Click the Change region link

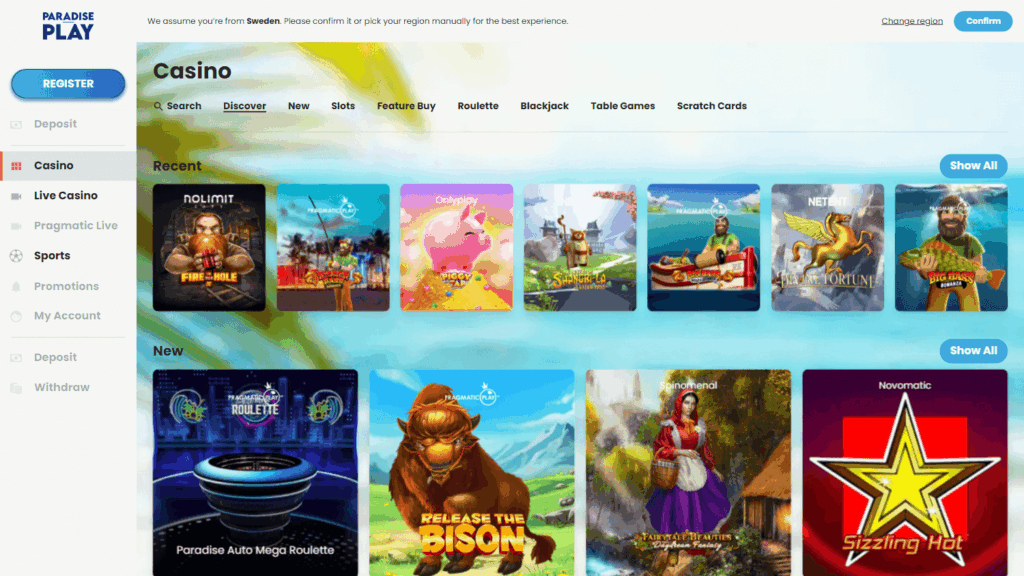pyautogui.click(x=912, y=21)
